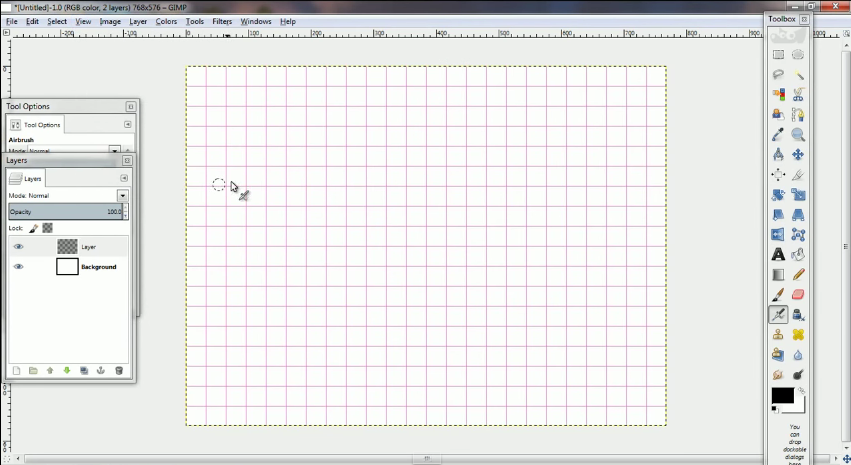Raise layer with up arrow button
This screenshot has height=465, width=851.
coord(50,371)
